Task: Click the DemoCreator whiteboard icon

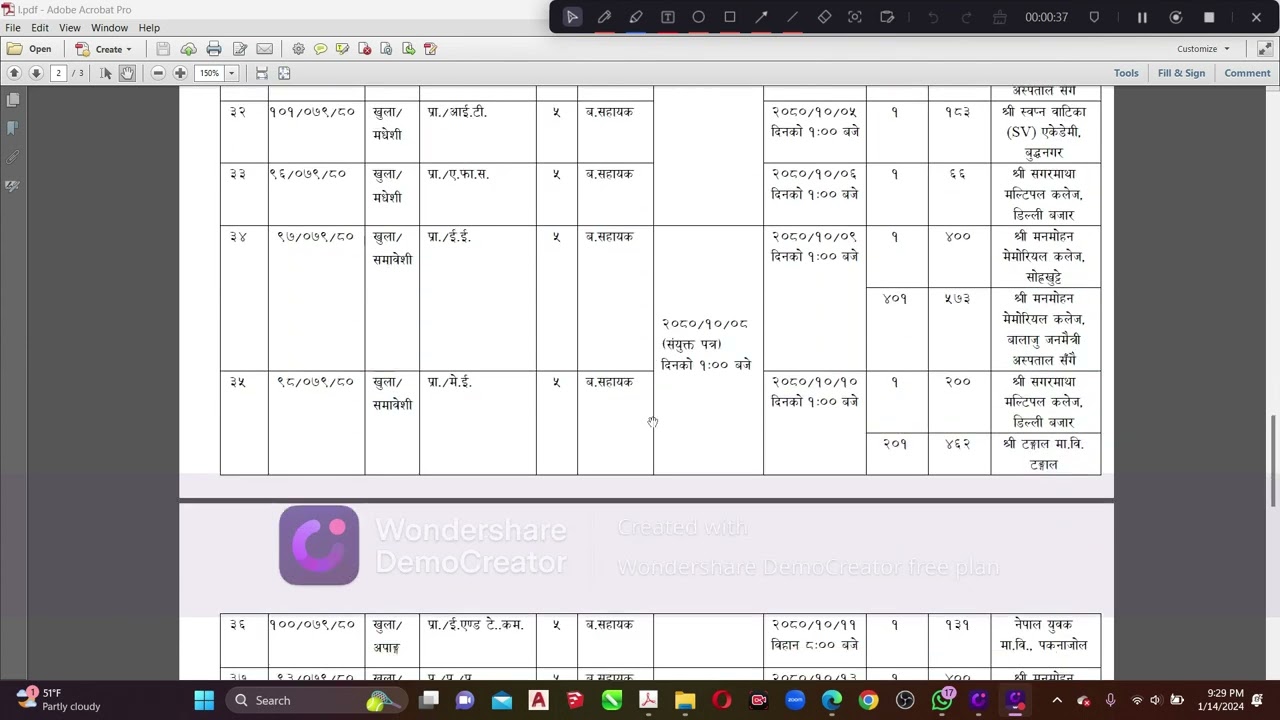Action: click(887, 17)
